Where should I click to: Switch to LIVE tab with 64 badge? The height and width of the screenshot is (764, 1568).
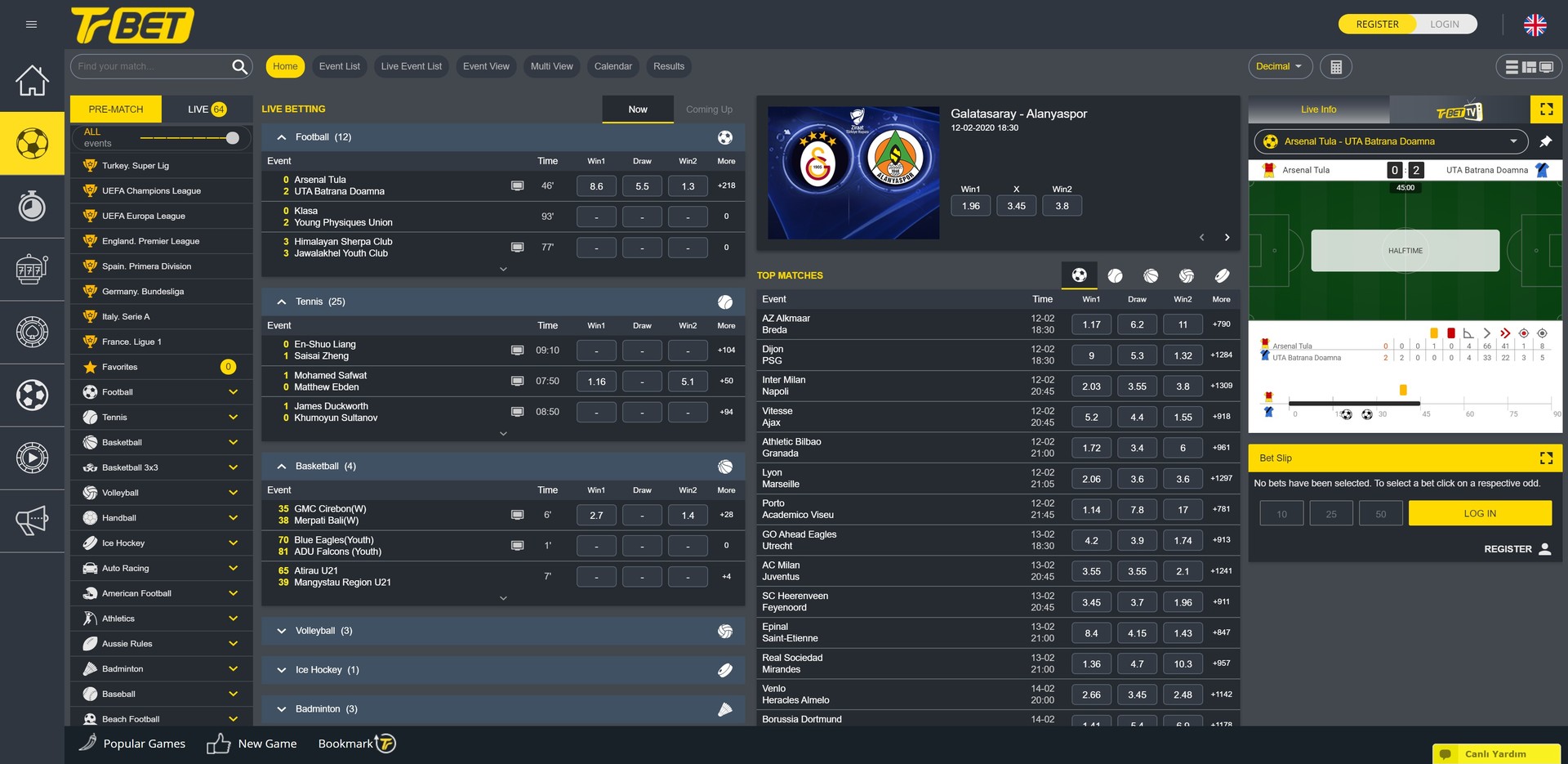pyautogui.click(x=207, y=109)
